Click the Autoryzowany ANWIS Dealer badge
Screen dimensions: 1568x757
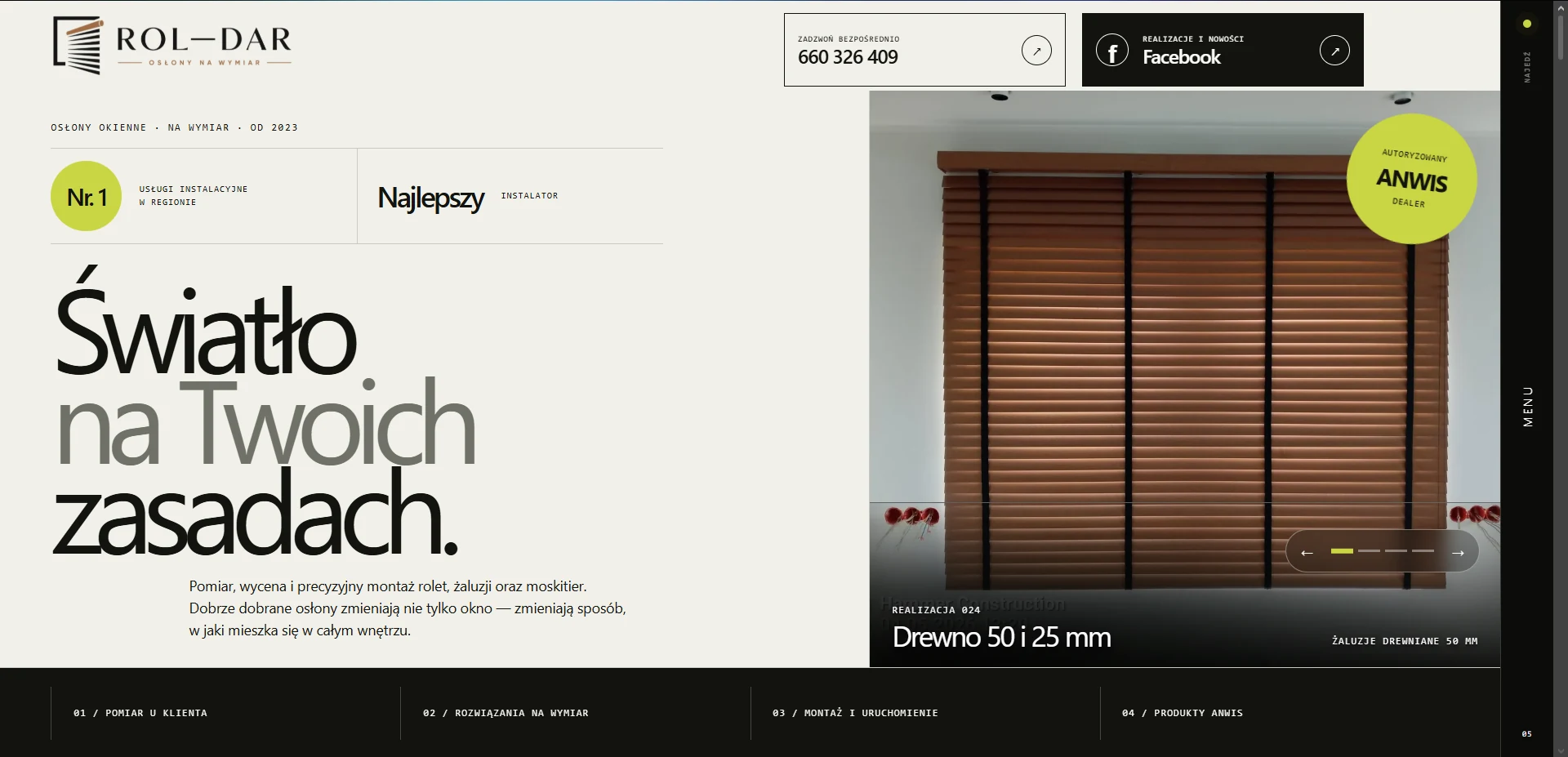1412,179
